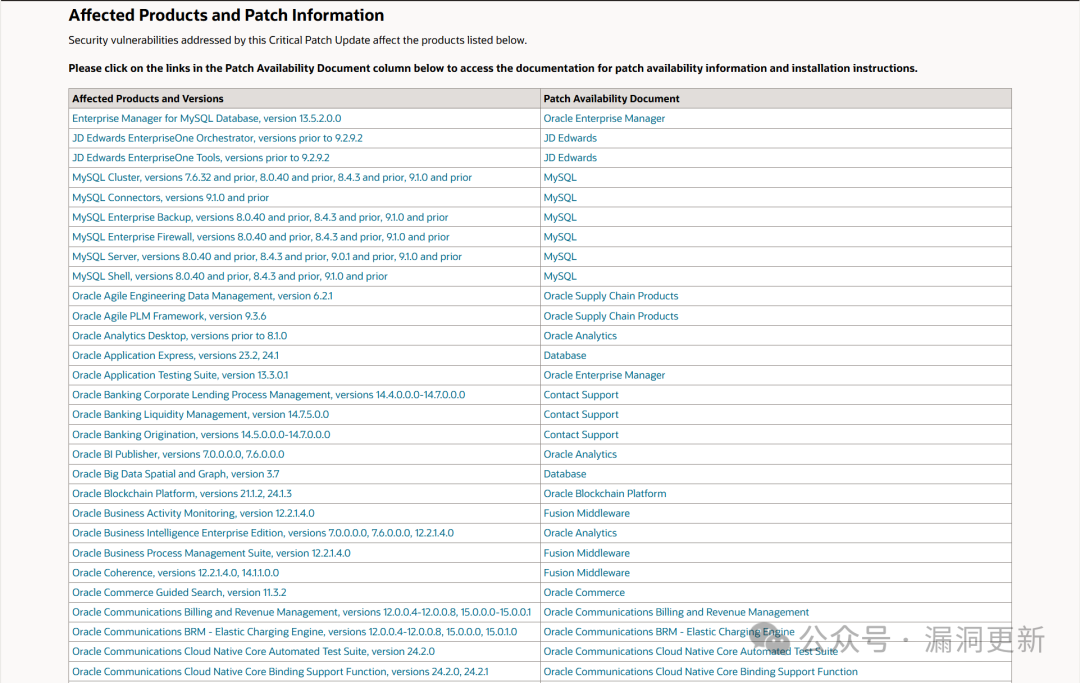Open Oracle Business Intelligence Enterprise Edition link
The width and height of the screenshot is (1080, 683).
click(263, 533)
